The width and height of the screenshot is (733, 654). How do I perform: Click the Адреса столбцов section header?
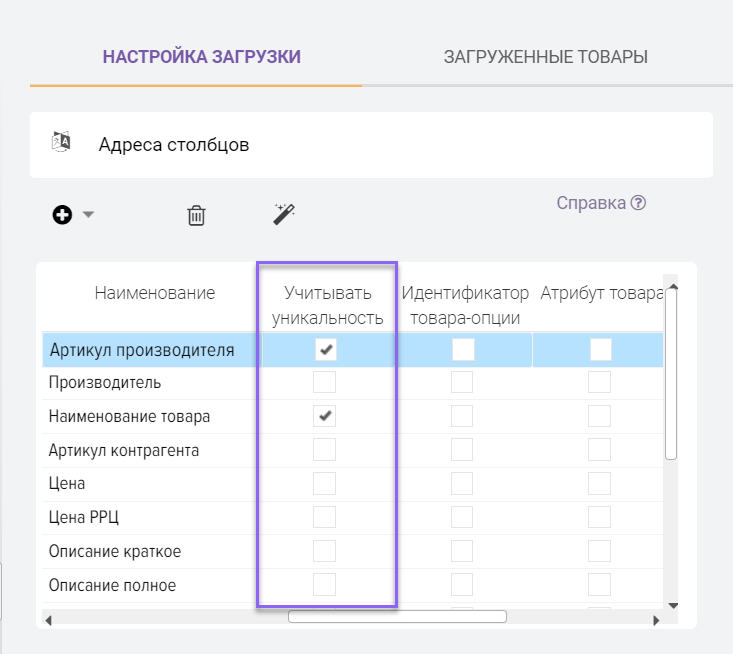[174, 145]
